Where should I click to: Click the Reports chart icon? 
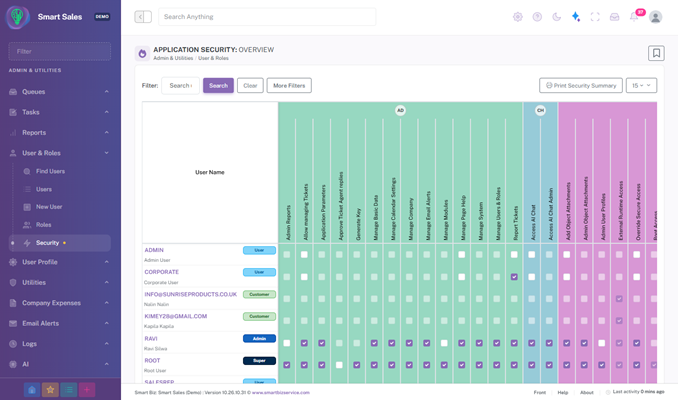[13, 133]
